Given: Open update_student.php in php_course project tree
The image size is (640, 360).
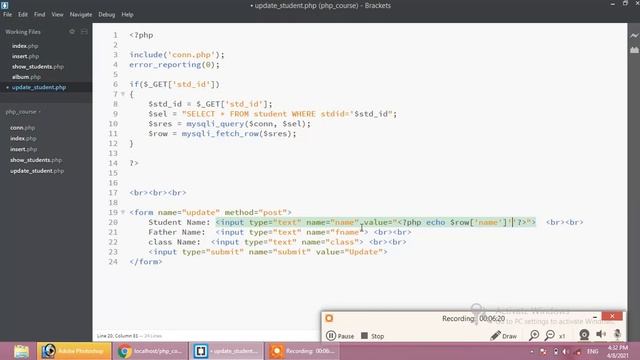Looking at the screenshot, I should [37, 171].
